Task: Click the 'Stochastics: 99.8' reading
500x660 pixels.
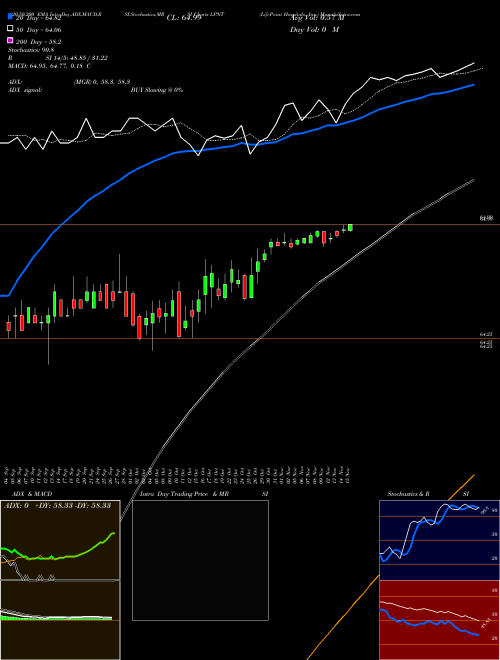Action: pyautogui.click(x=31, y=50)
